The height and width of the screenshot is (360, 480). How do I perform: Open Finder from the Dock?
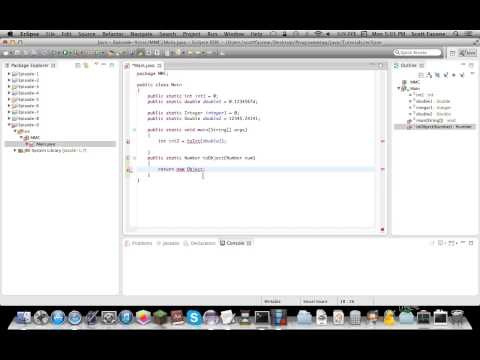pyautogui.click(x=23, y=318)
